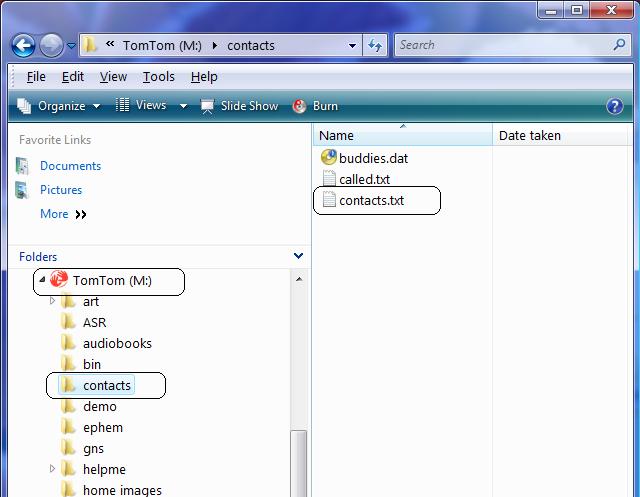
Task: Select the bin folder
Action: coord(92,364)
